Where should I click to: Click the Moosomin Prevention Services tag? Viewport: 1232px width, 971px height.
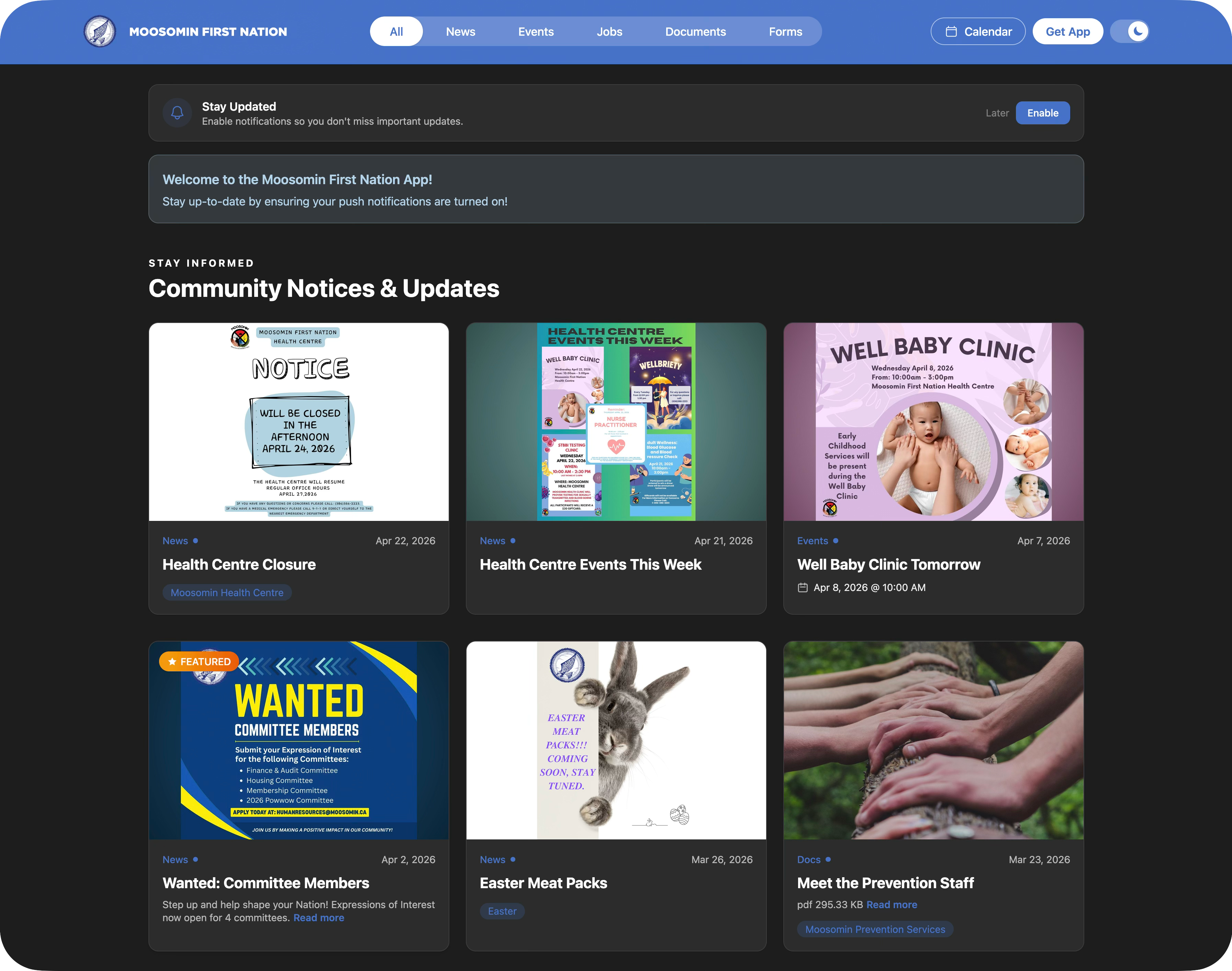point(875,929)
